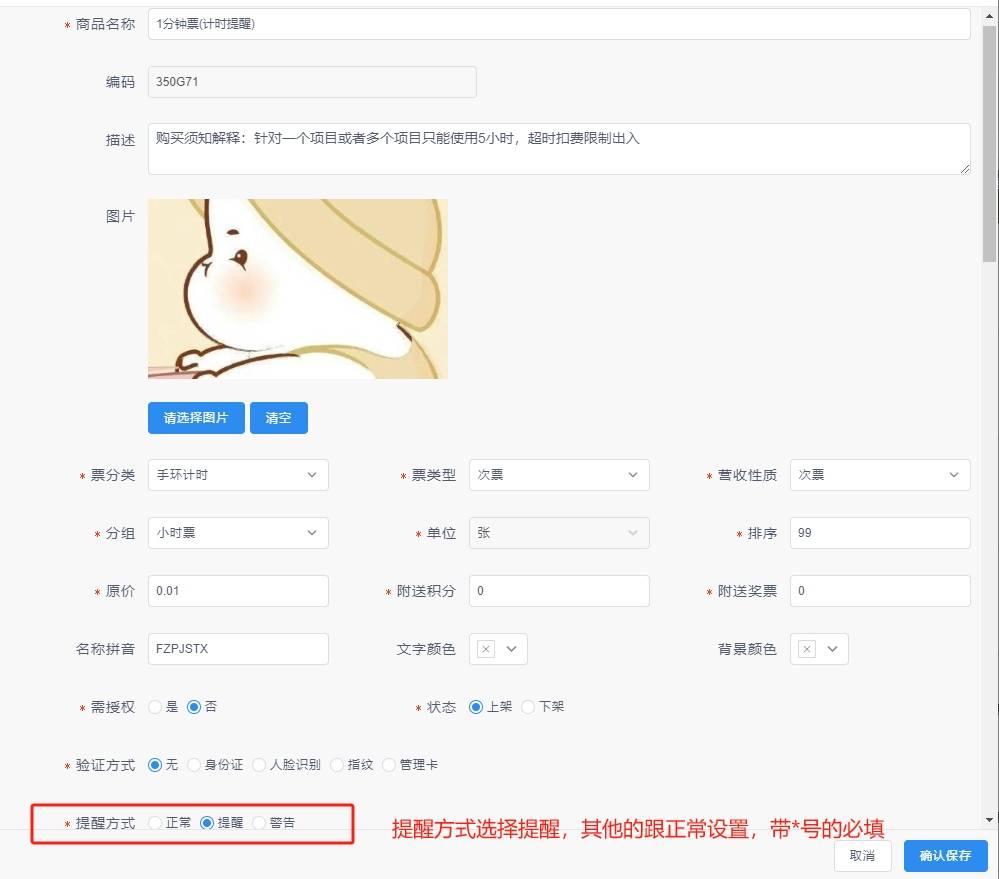Click the scrollbar down arrow
The image size is (999, 879).
click(x=989, y=820)
